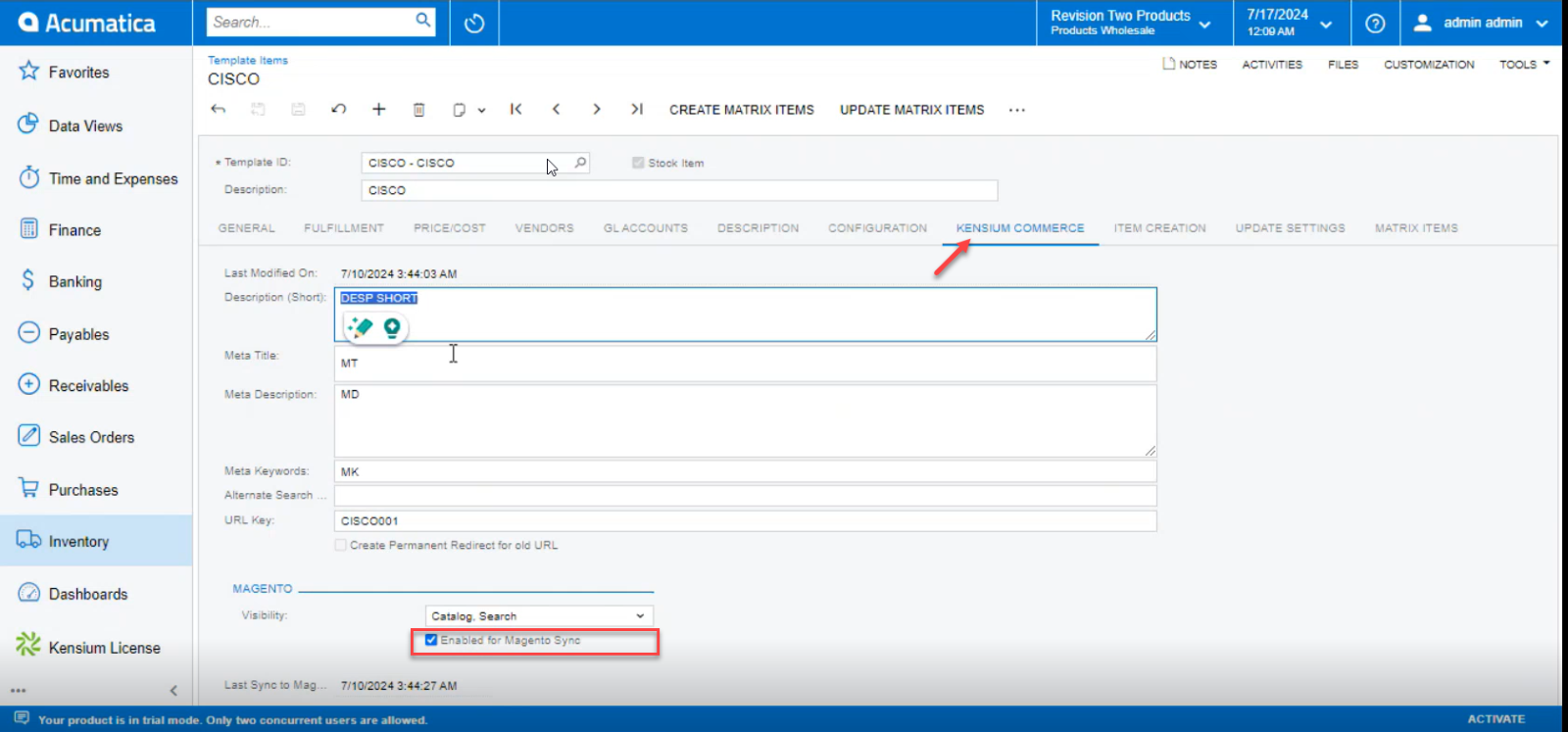The width and height of the screenshot is (1568, 732).
Task: Go to the first record
Action: coord(516,109)
